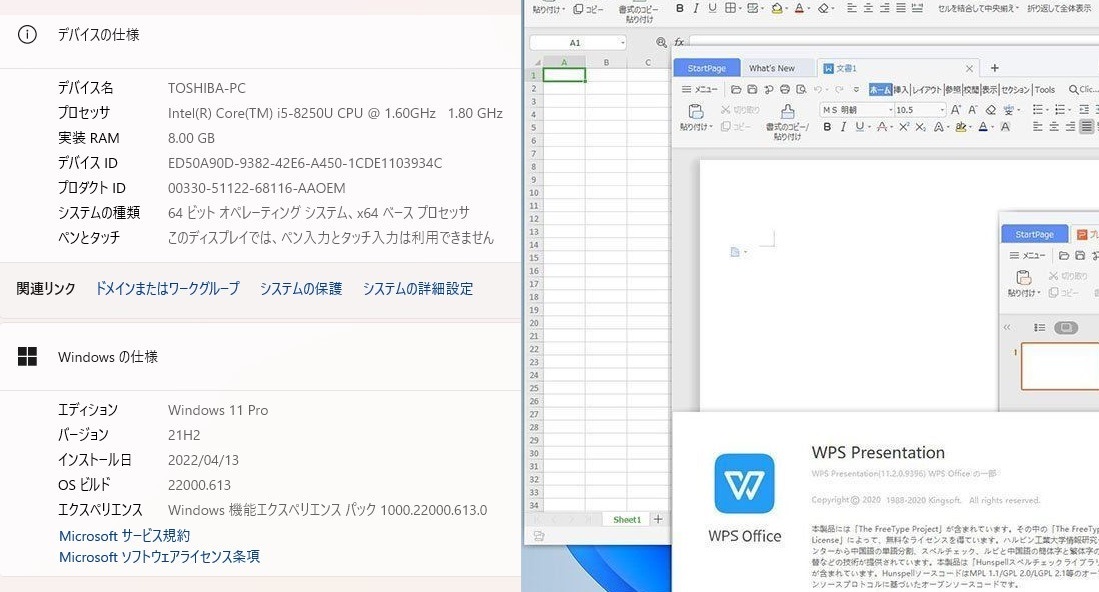The width and height of the screenshot is (1099, 592).
Task: Print using the printer icon in Writer toolbar
Action: [785, 90]
